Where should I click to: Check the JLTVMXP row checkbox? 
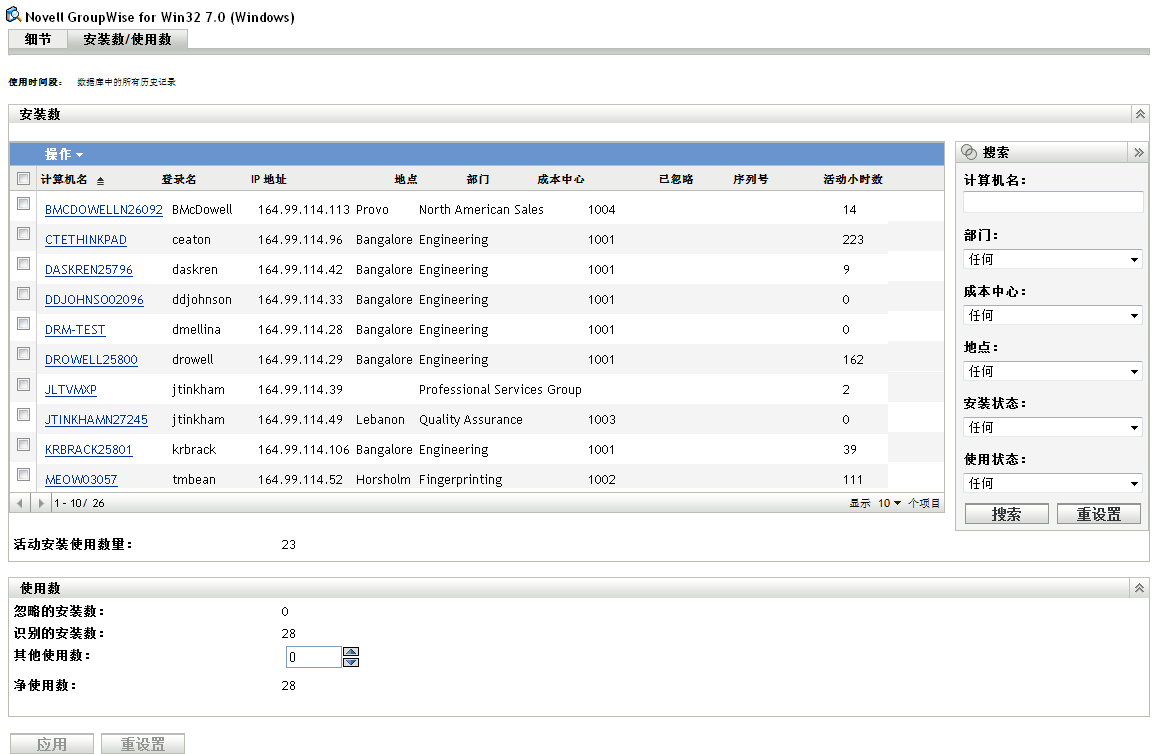tap(24, 384)
